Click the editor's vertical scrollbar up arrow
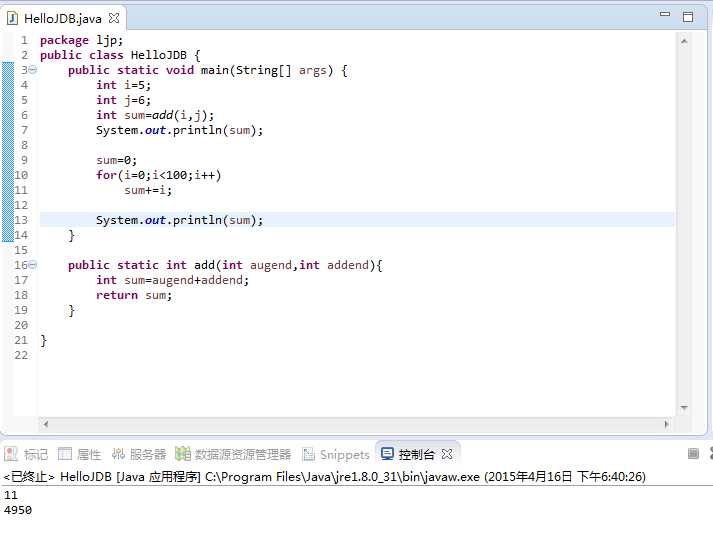This screenshot has height=552, width=713. coord(684,41)
